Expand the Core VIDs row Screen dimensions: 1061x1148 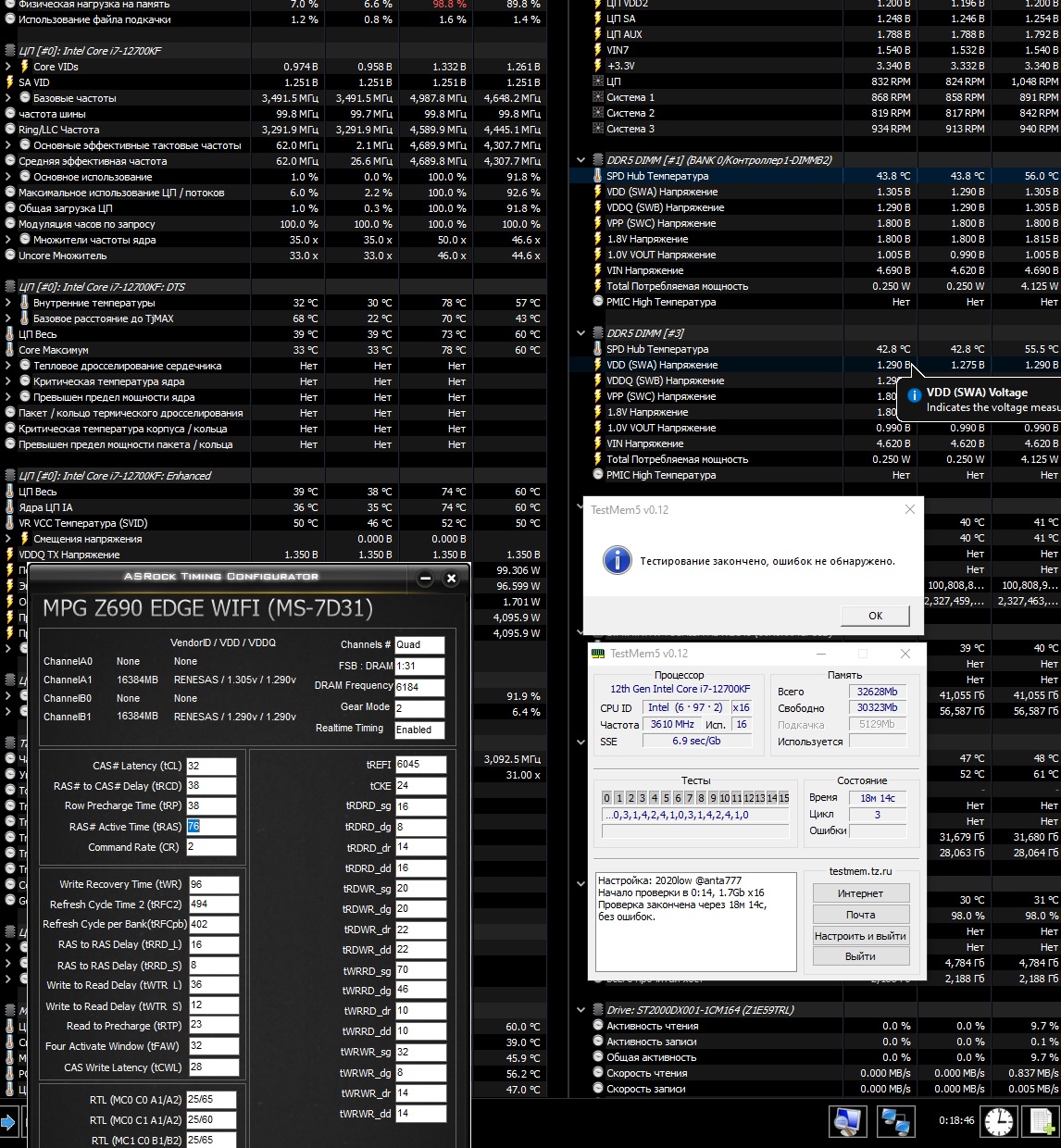[8, 67]
